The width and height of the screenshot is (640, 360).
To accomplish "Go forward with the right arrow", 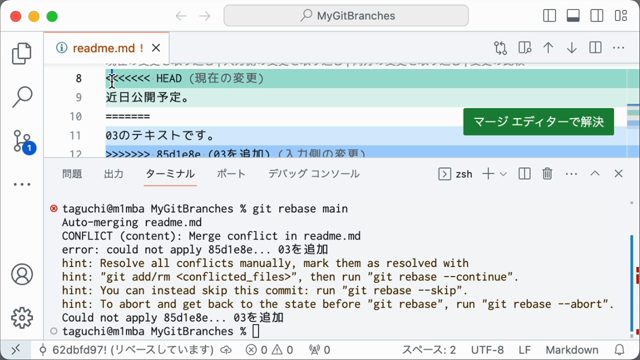I will (x=205, y=16).
